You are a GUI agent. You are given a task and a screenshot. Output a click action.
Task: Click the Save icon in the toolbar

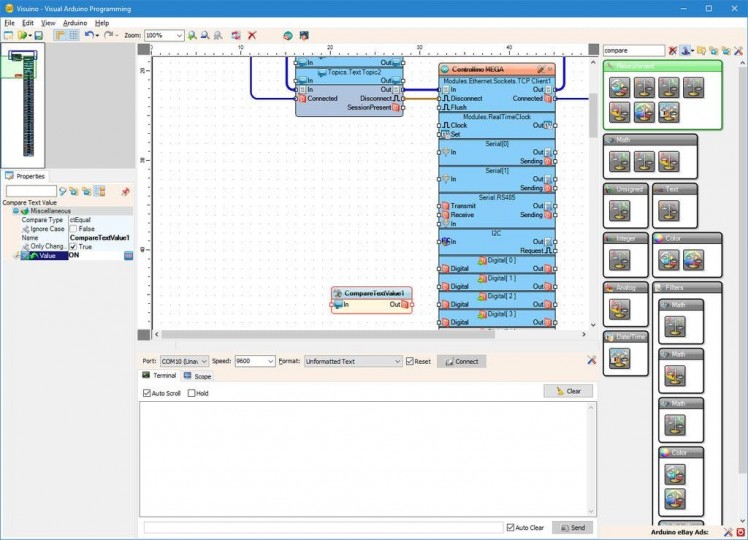(39, 35)
